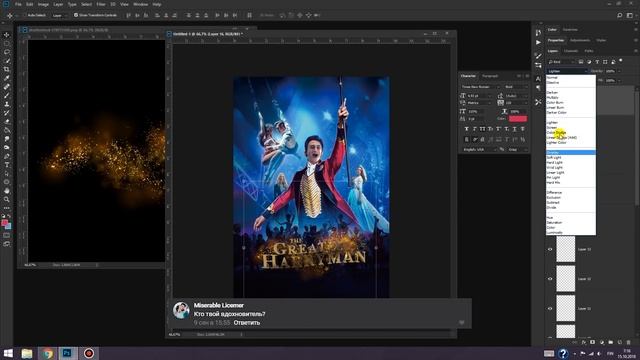Open the layer blend mode dropdown

[x=567, y=71]
